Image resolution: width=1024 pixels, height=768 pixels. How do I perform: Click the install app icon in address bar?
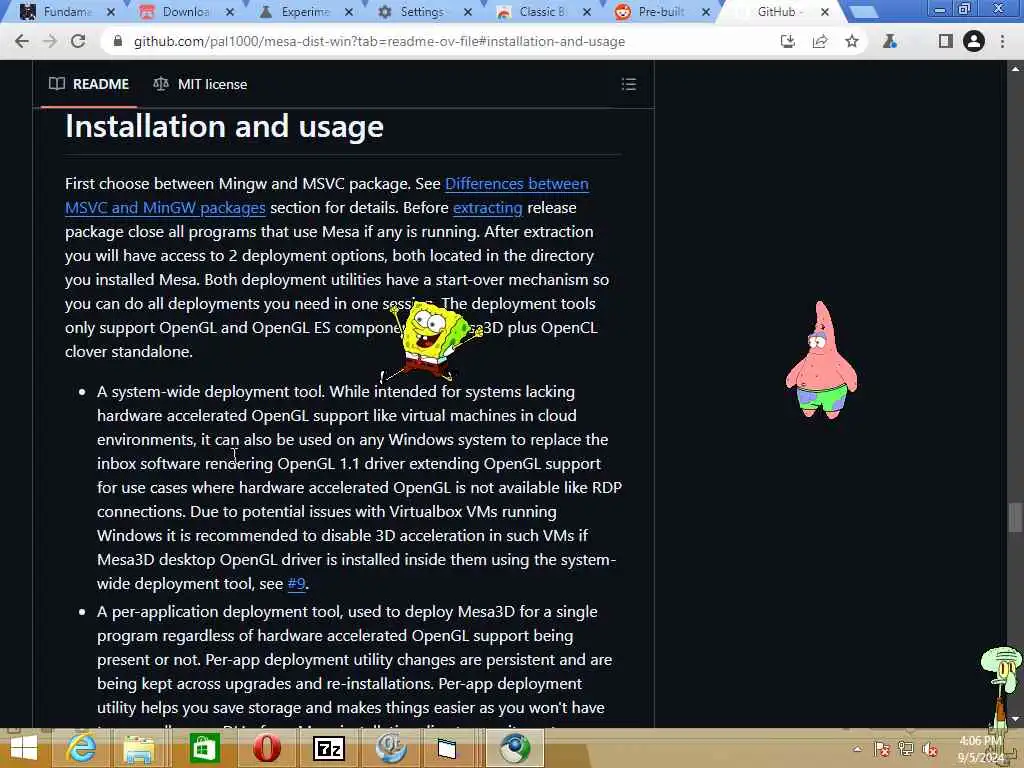coord(788,41)
